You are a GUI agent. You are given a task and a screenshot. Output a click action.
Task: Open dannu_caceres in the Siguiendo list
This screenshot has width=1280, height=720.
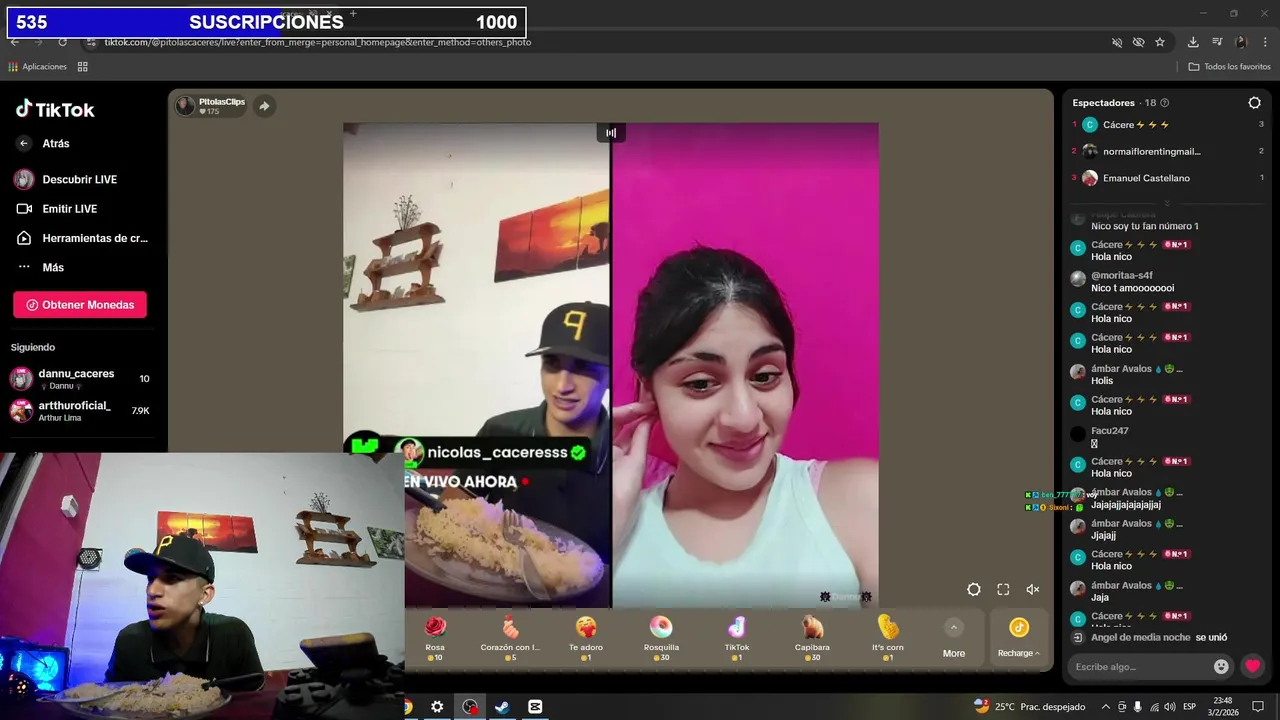point(80,379)
